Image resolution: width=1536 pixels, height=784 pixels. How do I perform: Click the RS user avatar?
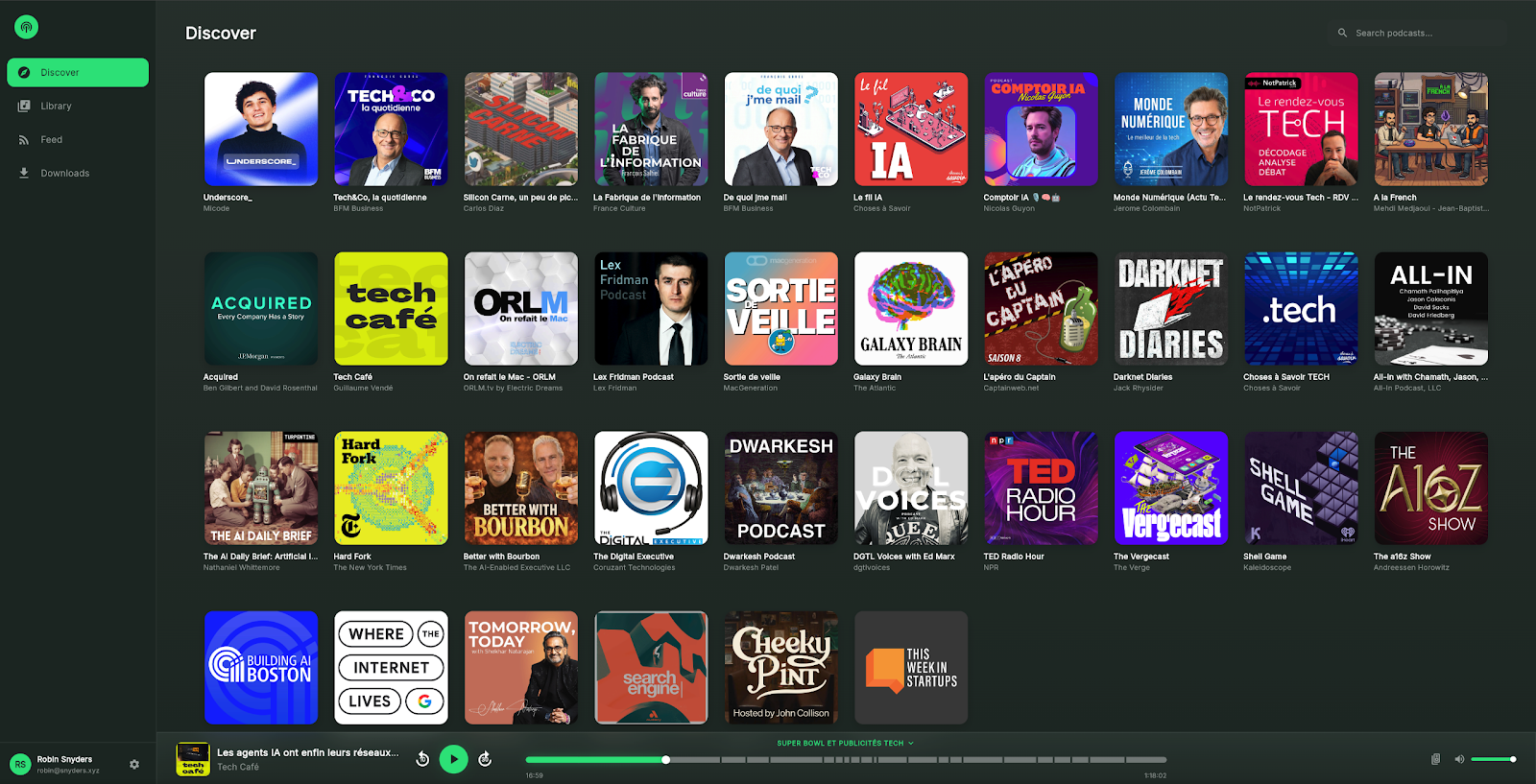tap(20, 764)
